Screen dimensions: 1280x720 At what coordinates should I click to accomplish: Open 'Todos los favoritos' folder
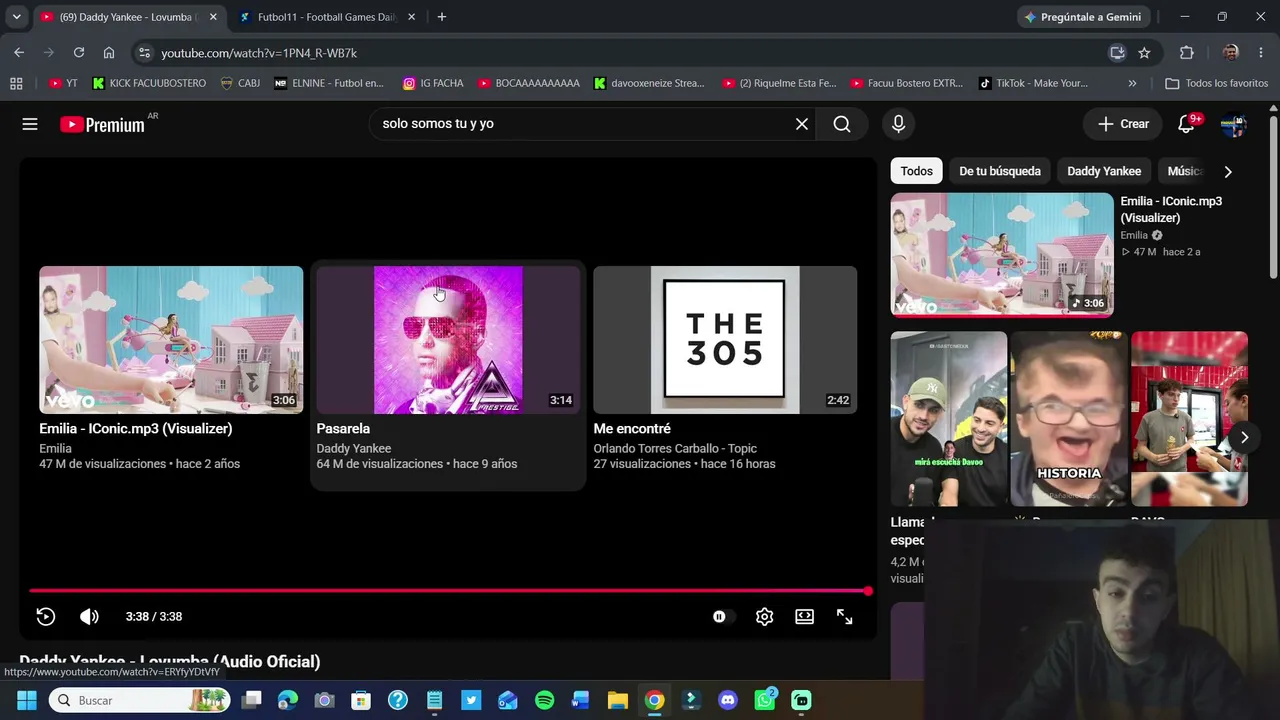coord(1217,83)
